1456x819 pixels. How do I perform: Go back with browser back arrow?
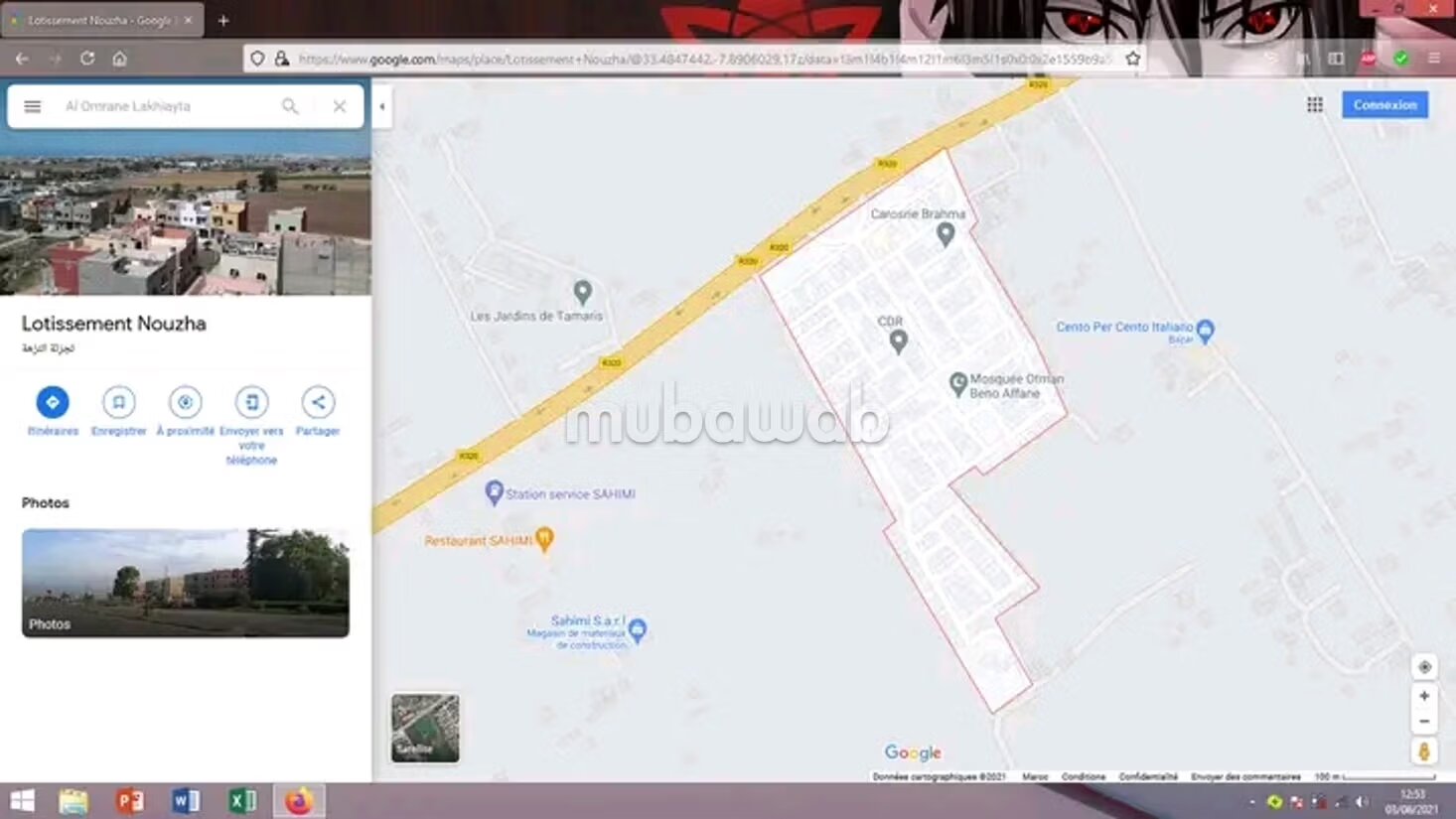22,59
